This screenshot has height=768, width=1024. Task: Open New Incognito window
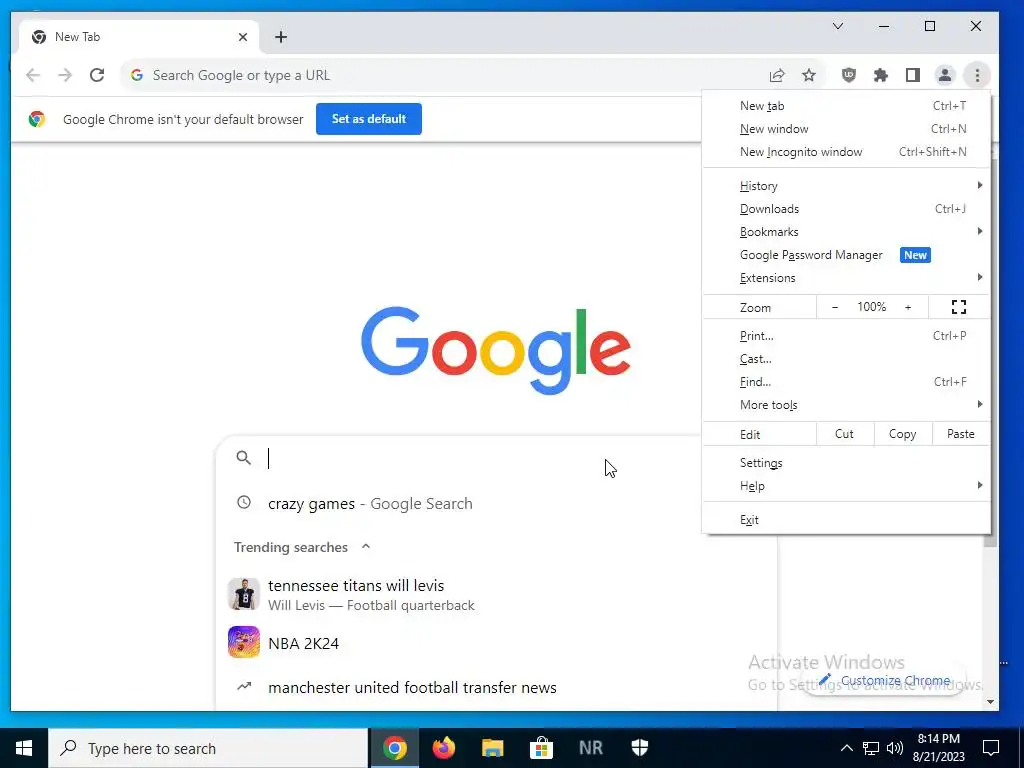coord(846,152)
